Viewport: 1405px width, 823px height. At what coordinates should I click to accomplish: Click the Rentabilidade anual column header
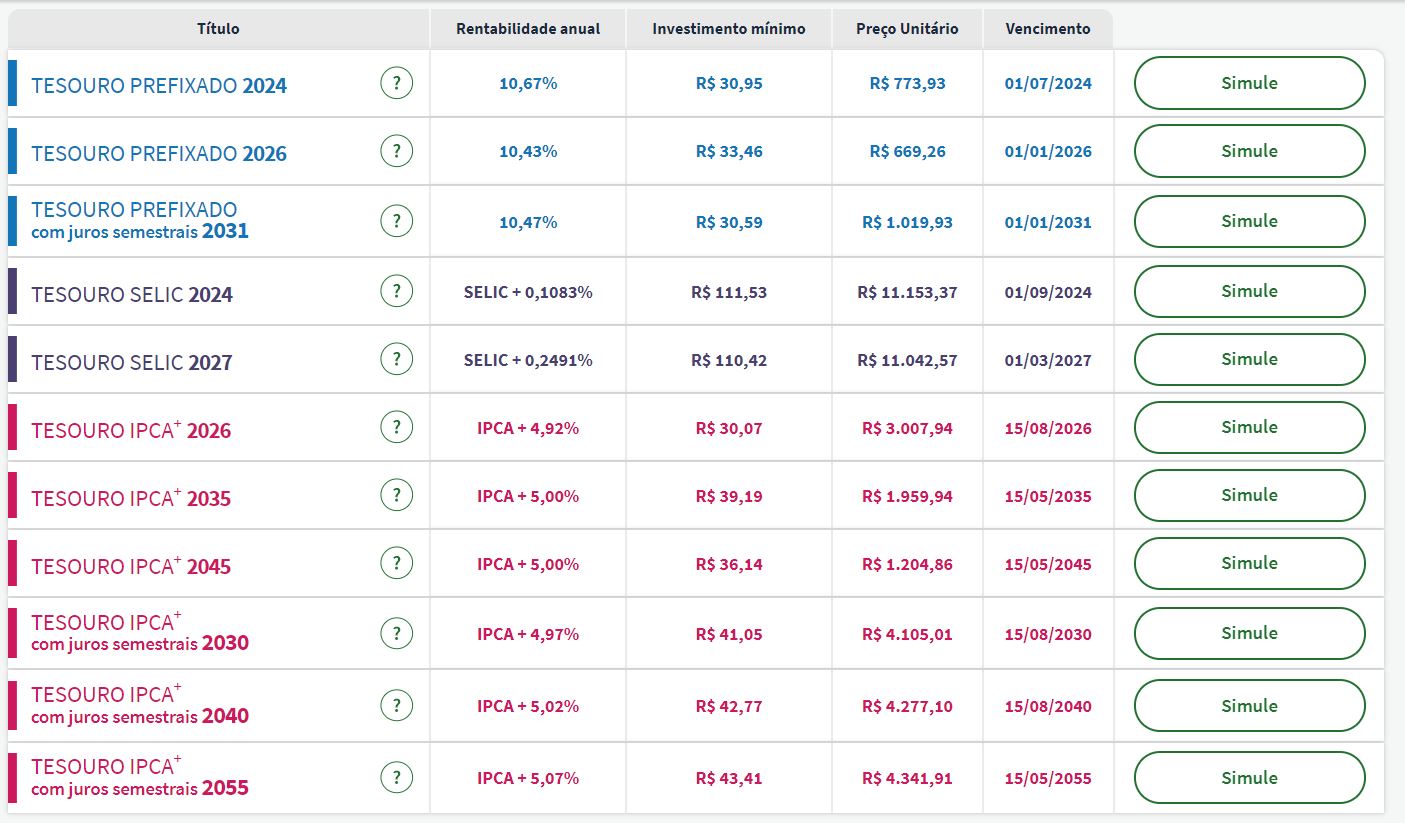(528, 29)
